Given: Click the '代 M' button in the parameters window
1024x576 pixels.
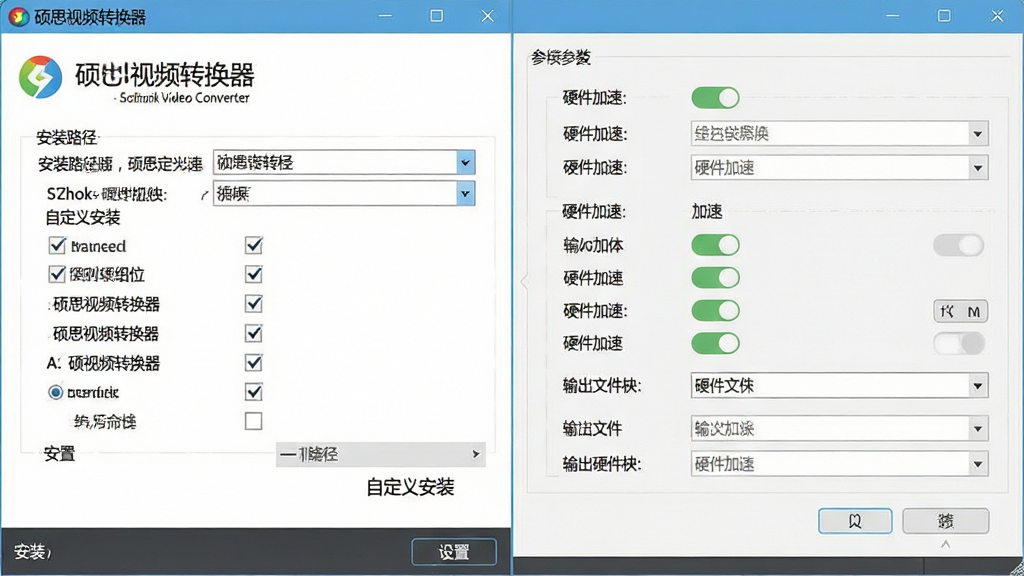Looking at the screenshot, I should tap(960, 312).
